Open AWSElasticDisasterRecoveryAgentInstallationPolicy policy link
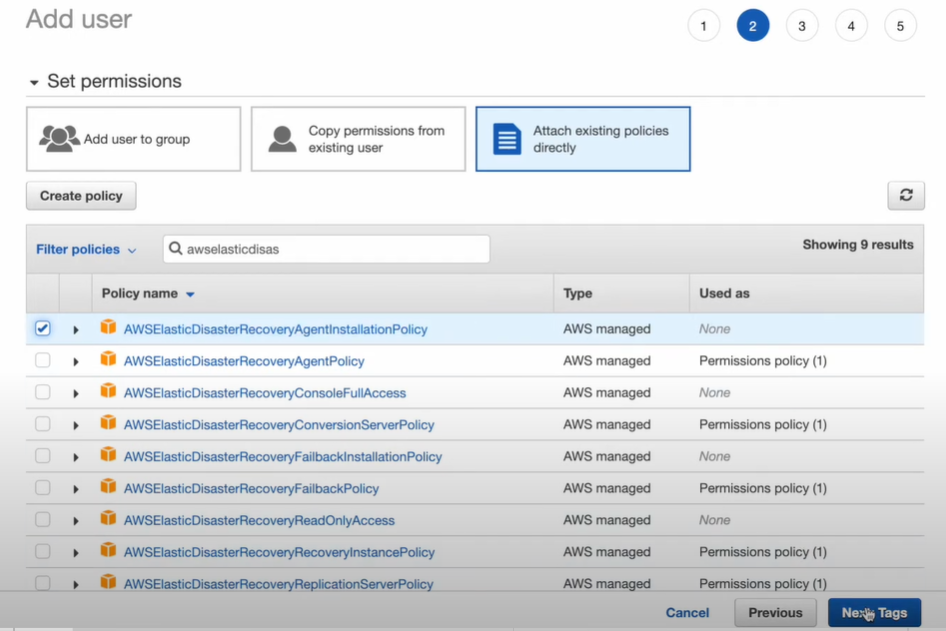 275,329
